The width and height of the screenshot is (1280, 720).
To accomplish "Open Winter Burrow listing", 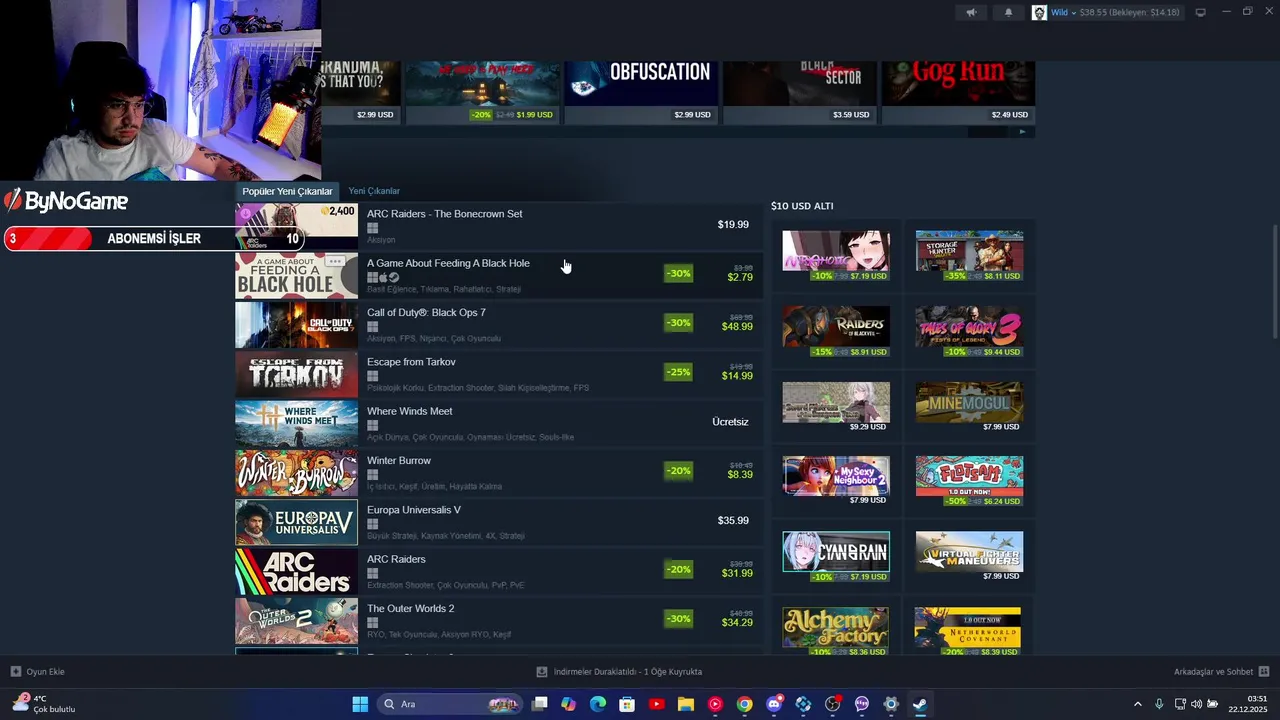I will [x=499, y=473].
